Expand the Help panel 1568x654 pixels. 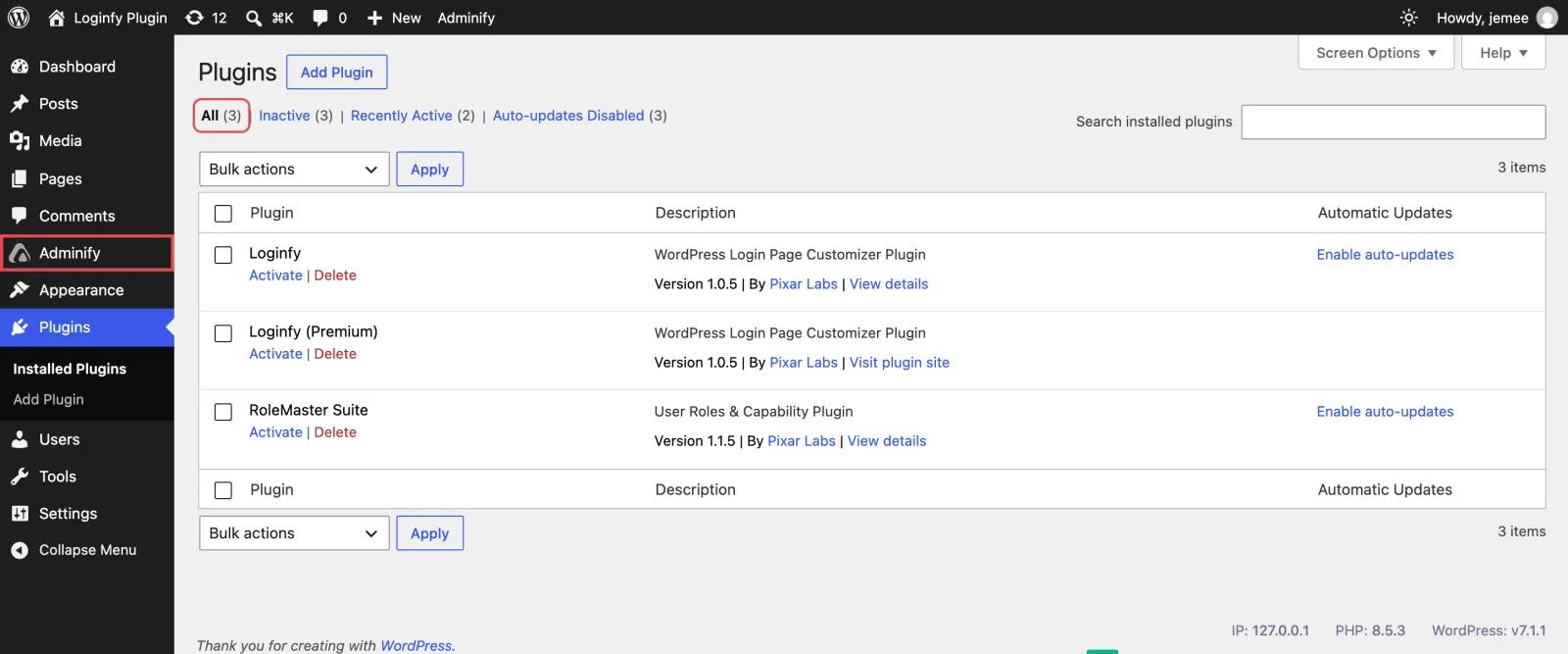pyautogui.click(x=1503, y=53)
